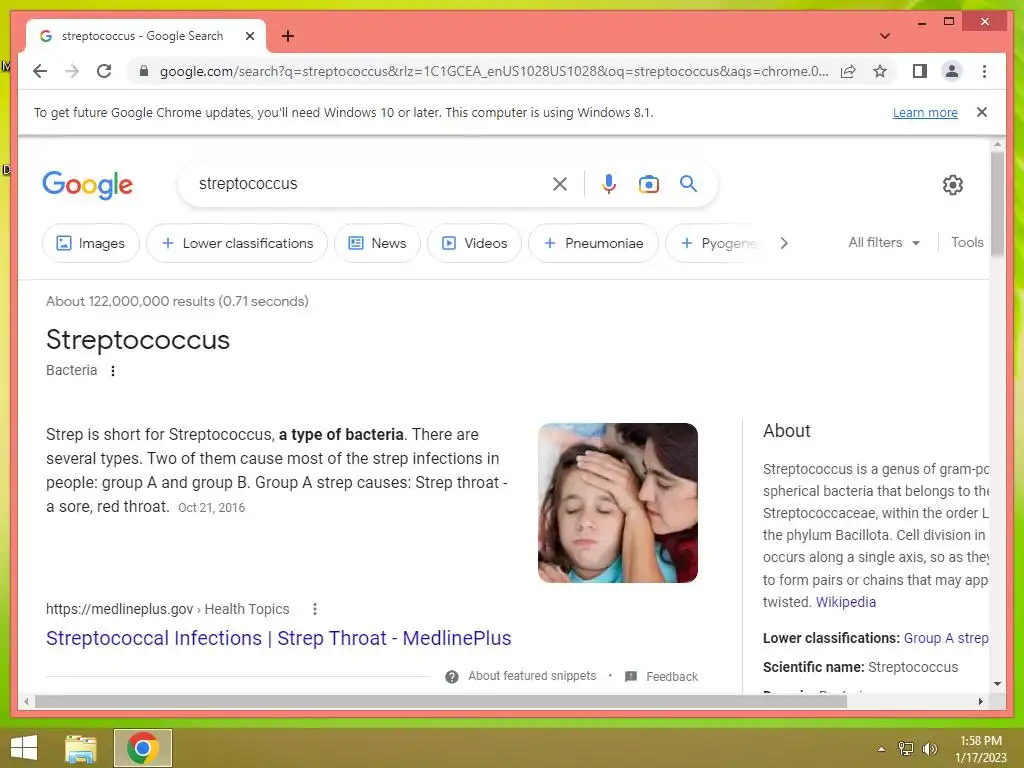Open the taskbar clock showing 1:58 PM
The image size is (1024, 768).
[981, 749]
